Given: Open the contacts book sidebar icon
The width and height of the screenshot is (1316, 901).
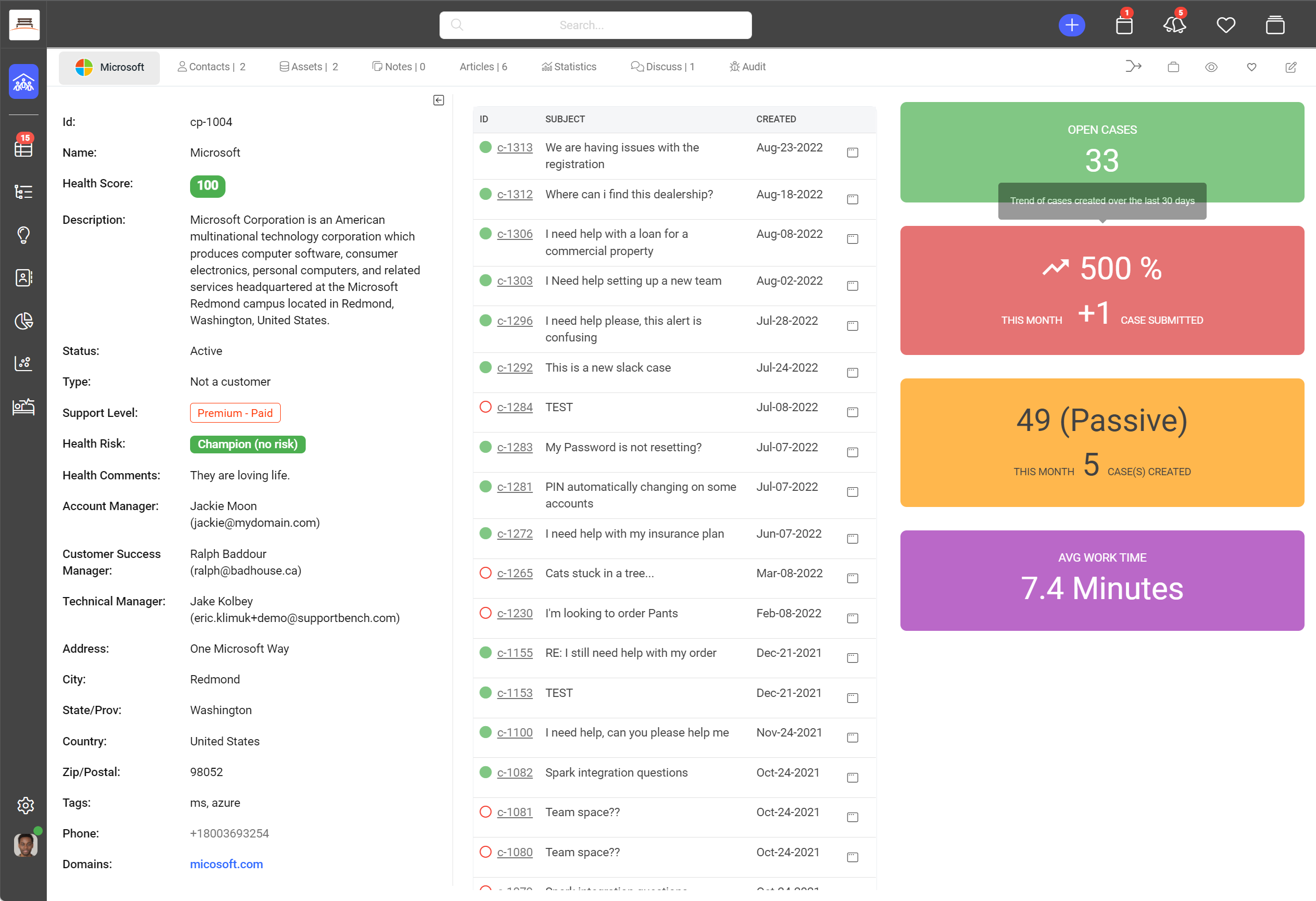Looking at the screenshot, I should [23, 278].
